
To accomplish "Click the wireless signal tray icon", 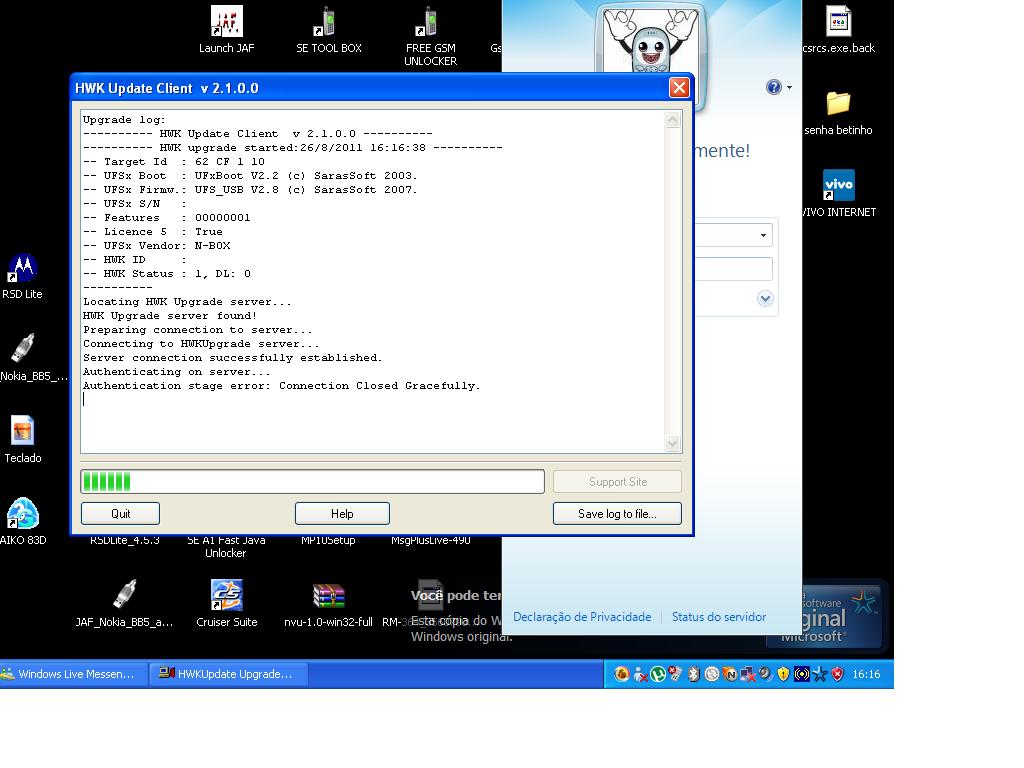I will (x=801, y=674).
